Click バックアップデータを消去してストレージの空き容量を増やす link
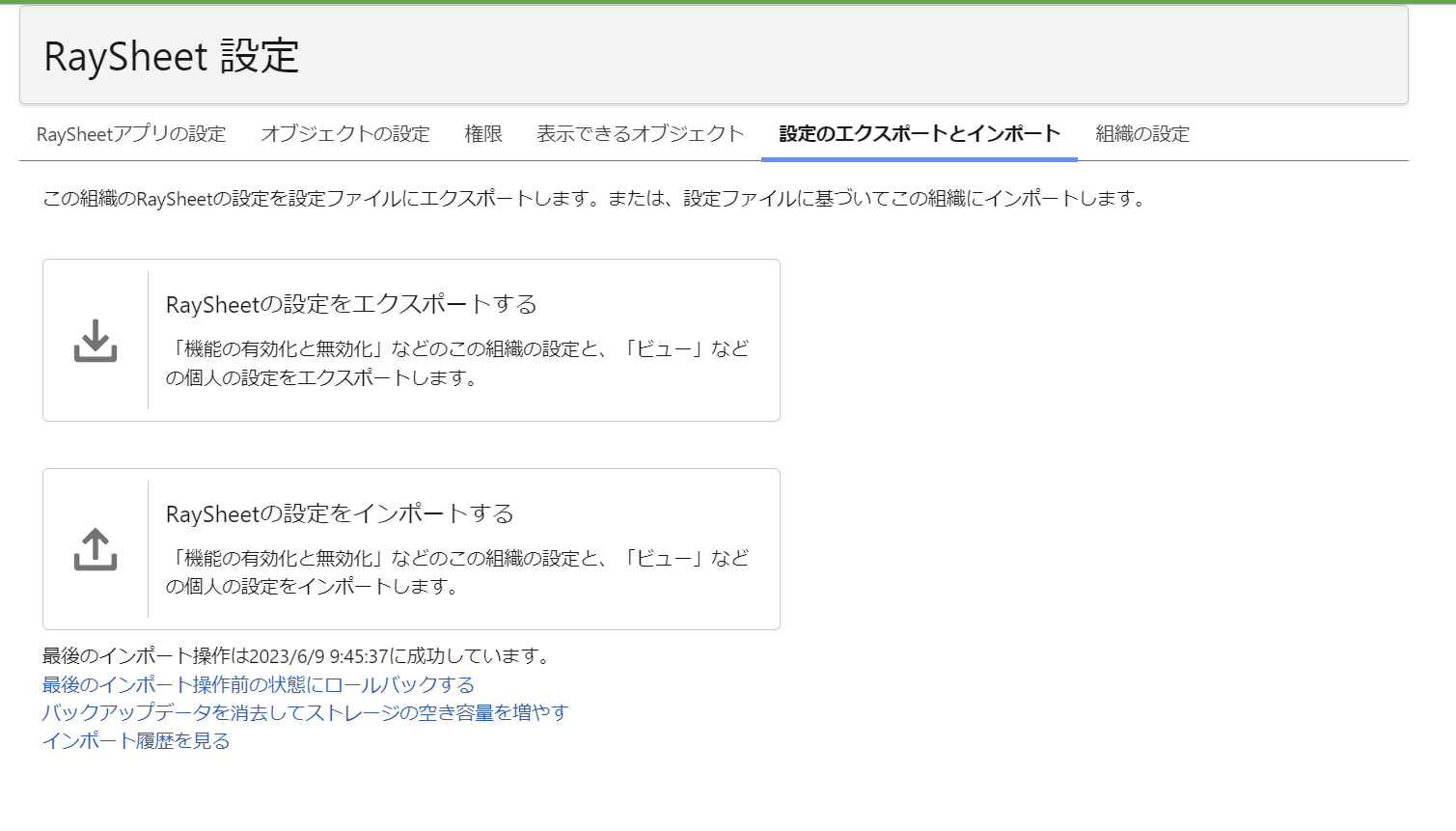This screenshot has height=831, width=1456. [x=306, y=712]
